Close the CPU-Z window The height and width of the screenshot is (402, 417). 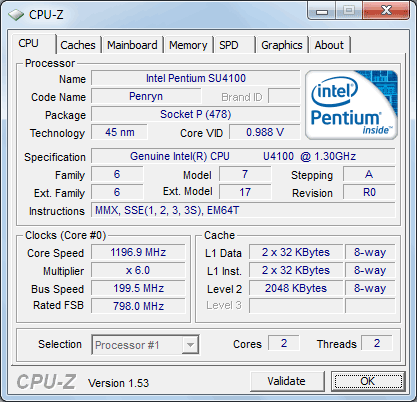[x=386, y=11]
